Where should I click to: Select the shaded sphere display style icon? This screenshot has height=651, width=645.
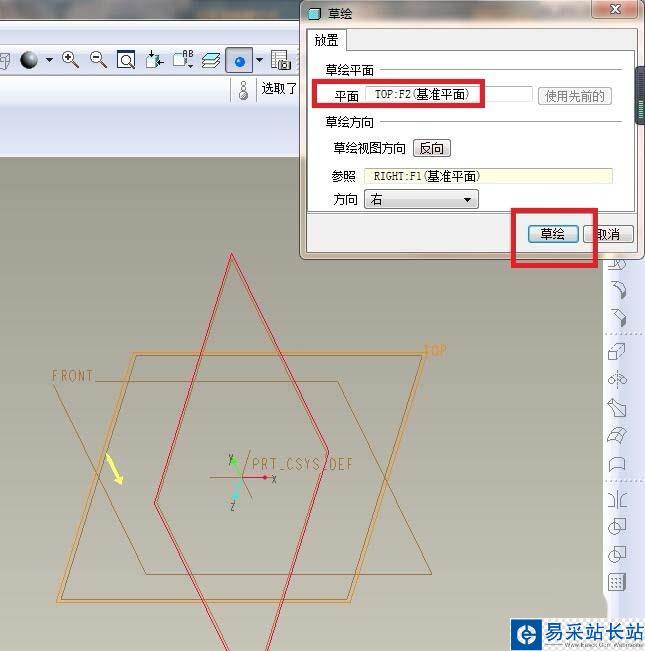click(29, 60)
